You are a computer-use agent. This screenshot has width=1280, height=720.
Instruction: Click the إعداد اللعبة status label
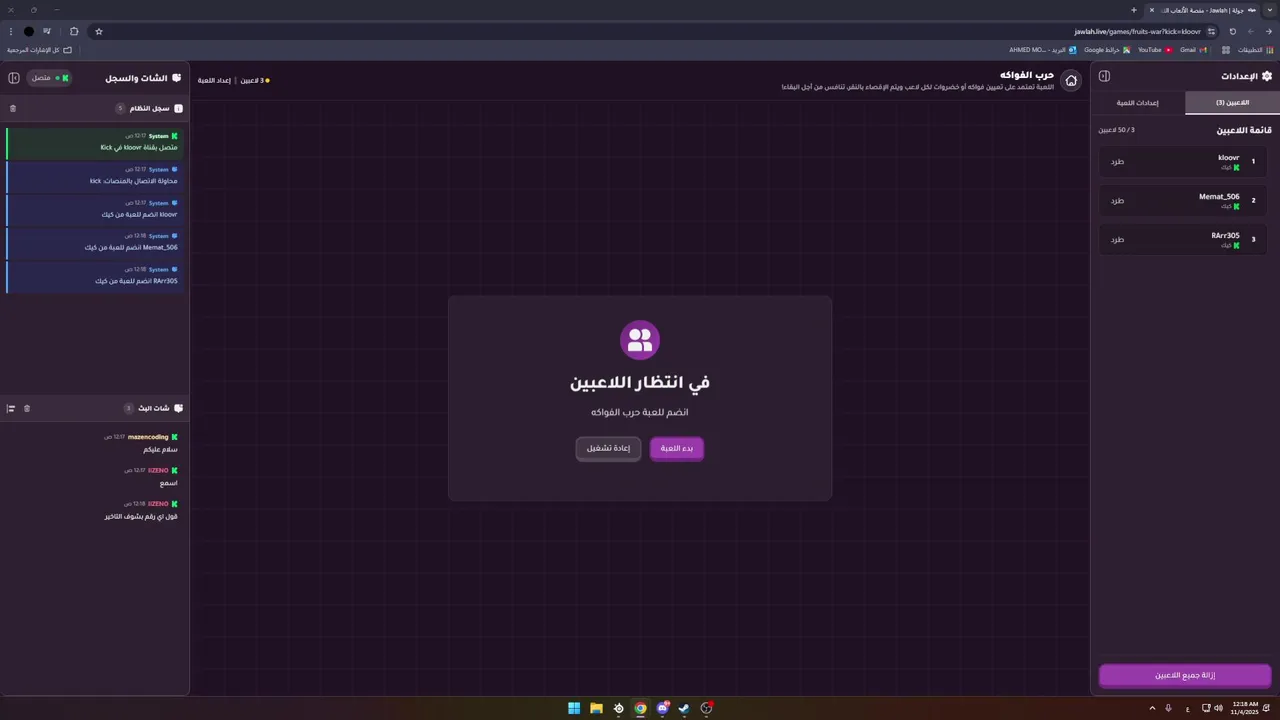[x=214, y=80]
